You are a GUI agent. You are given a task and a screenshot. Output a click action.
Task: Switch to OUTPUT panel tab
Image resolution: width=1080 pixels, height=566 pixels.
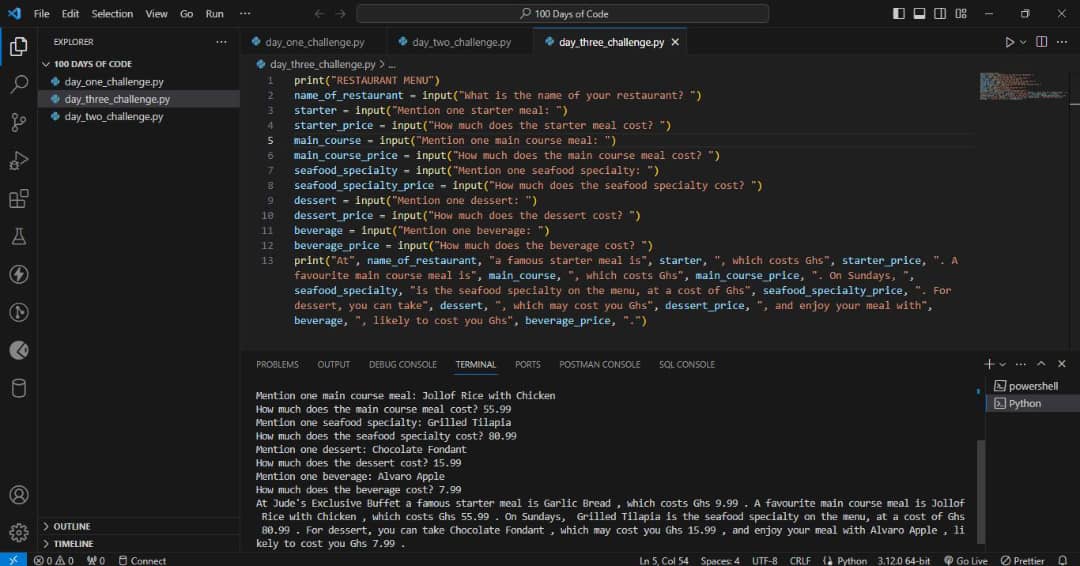point(333,364)
